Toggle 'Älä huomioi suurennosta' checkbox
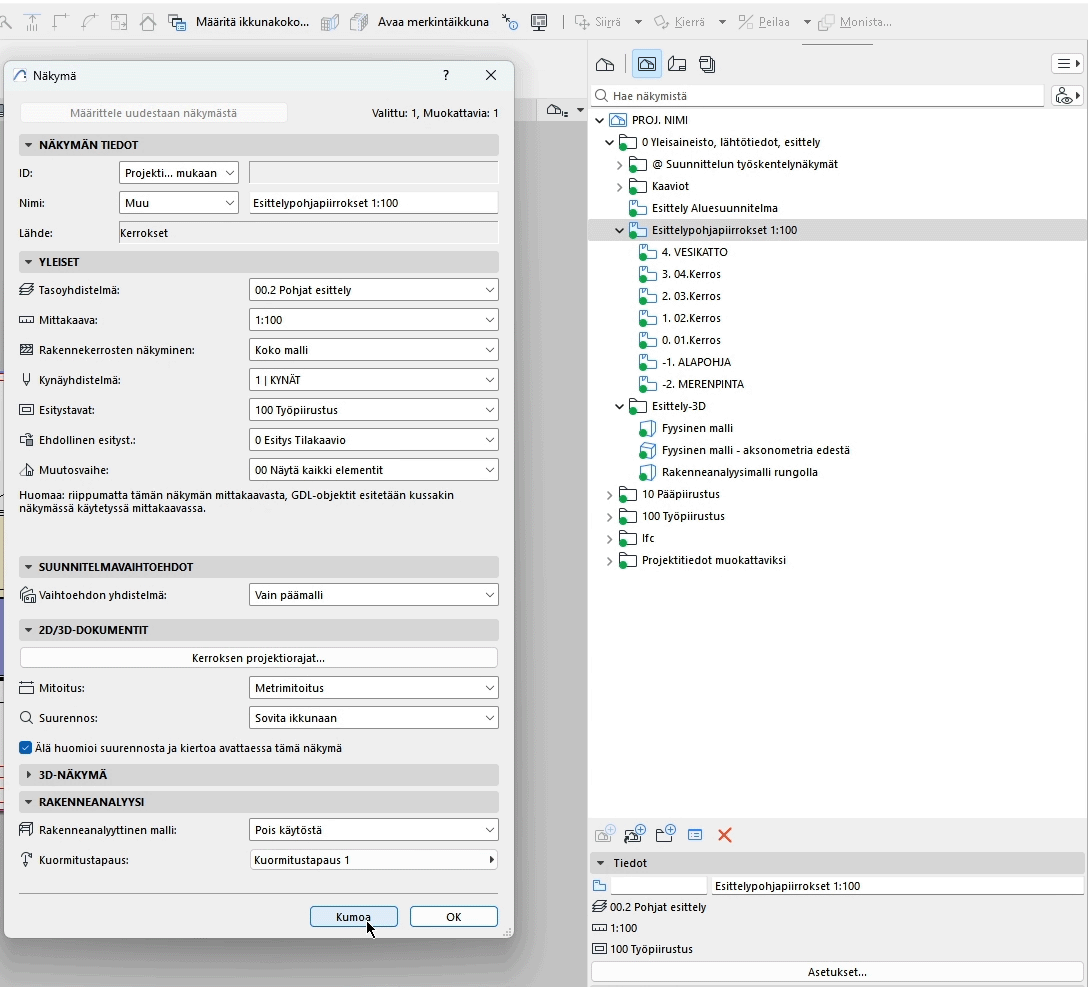1088x987 pixels. point(26,748)
